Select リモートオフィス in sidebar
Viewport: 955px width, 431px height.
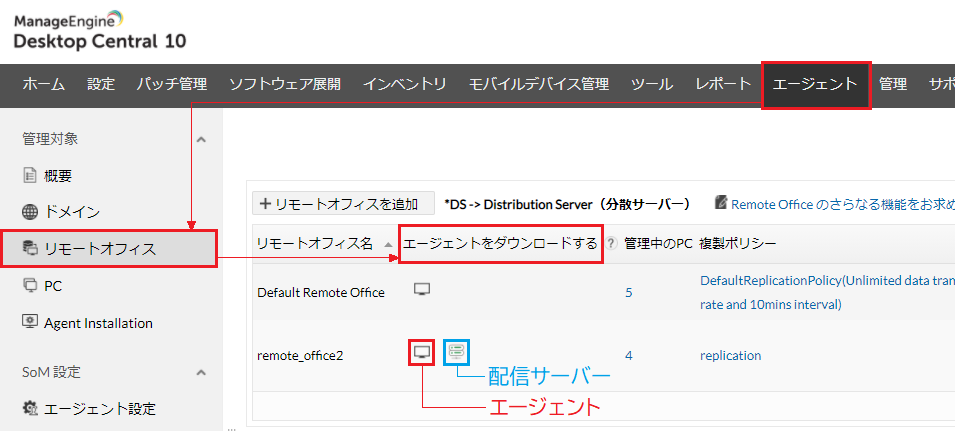pos(109,248)
